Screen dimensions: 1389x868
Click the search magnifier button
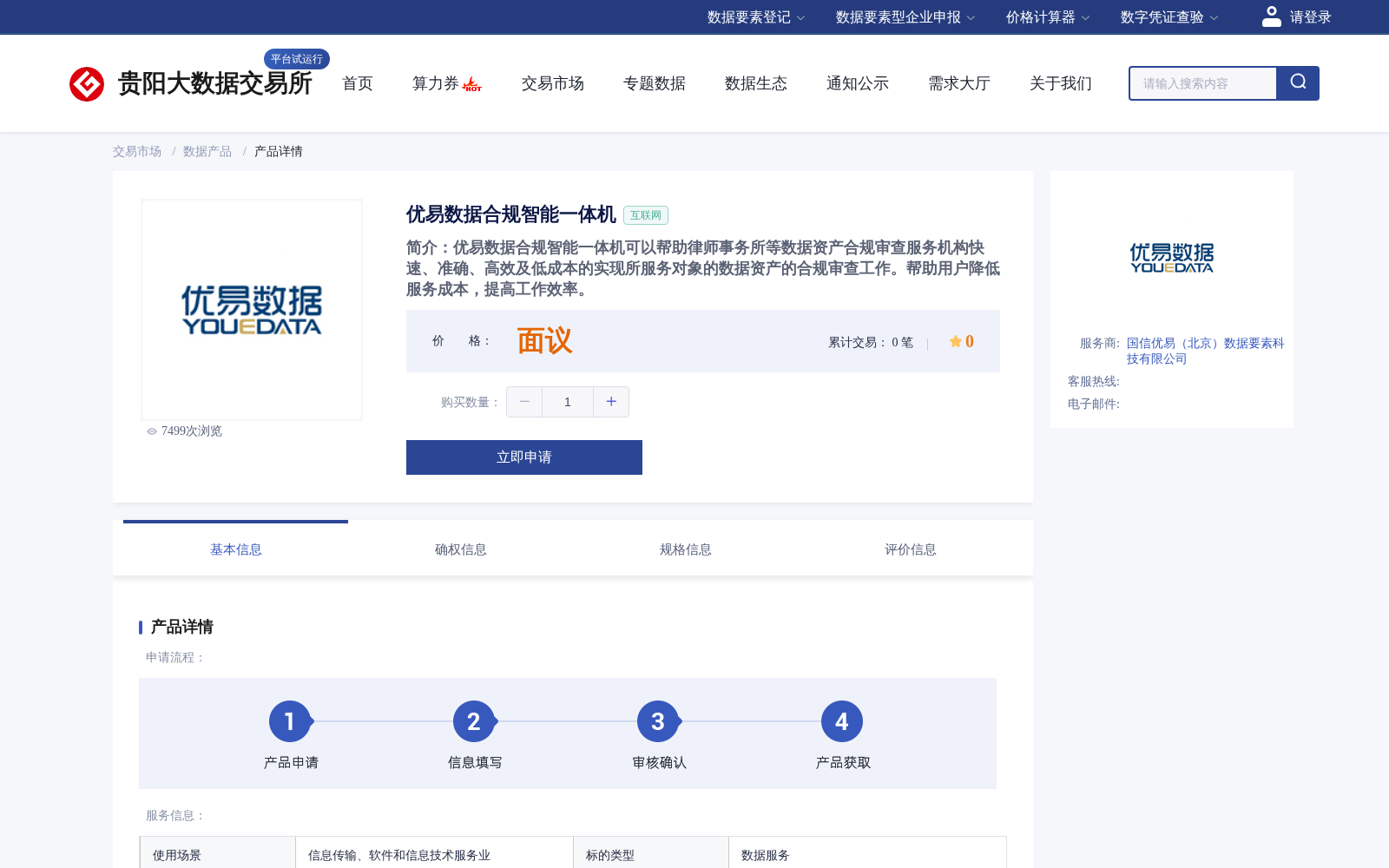(1298, 83)
